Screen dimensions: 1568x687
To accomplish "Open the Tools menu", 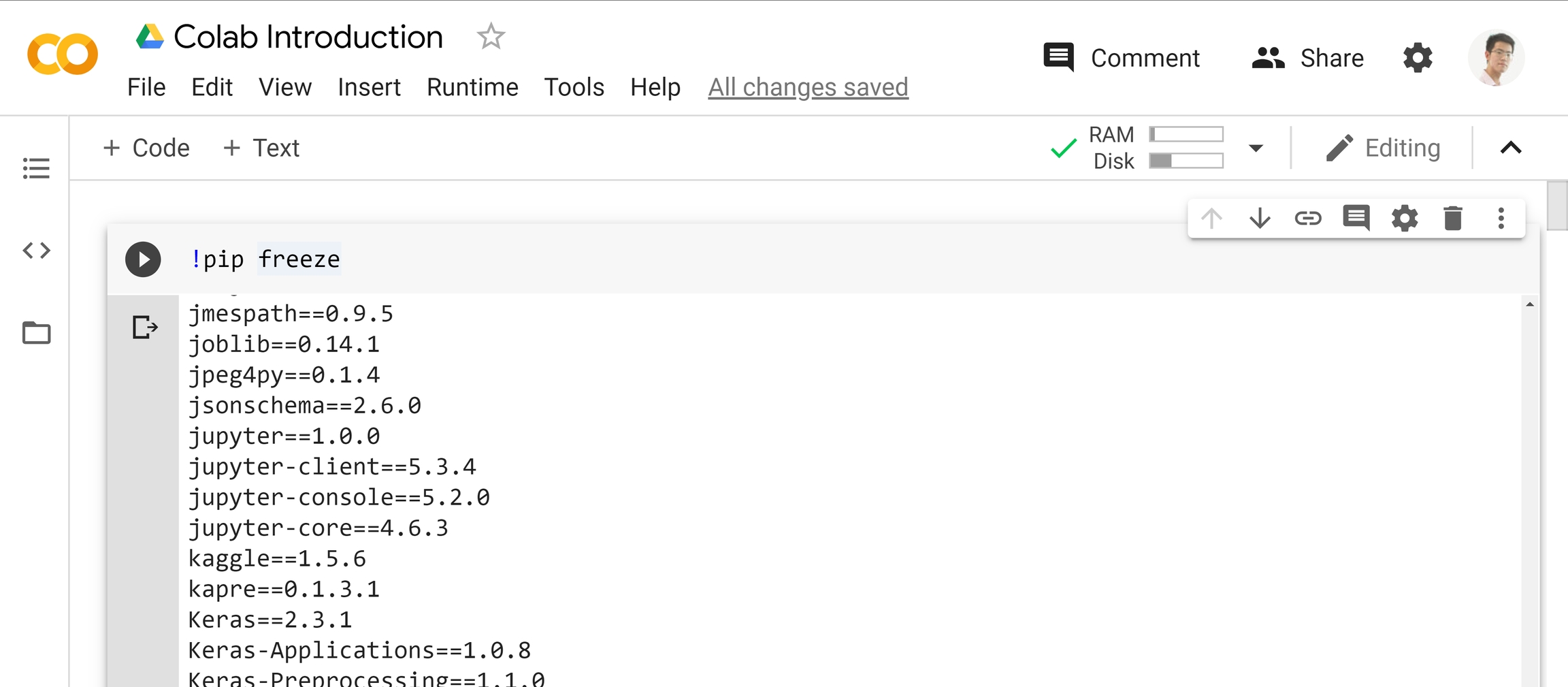I will click(574, 87).
